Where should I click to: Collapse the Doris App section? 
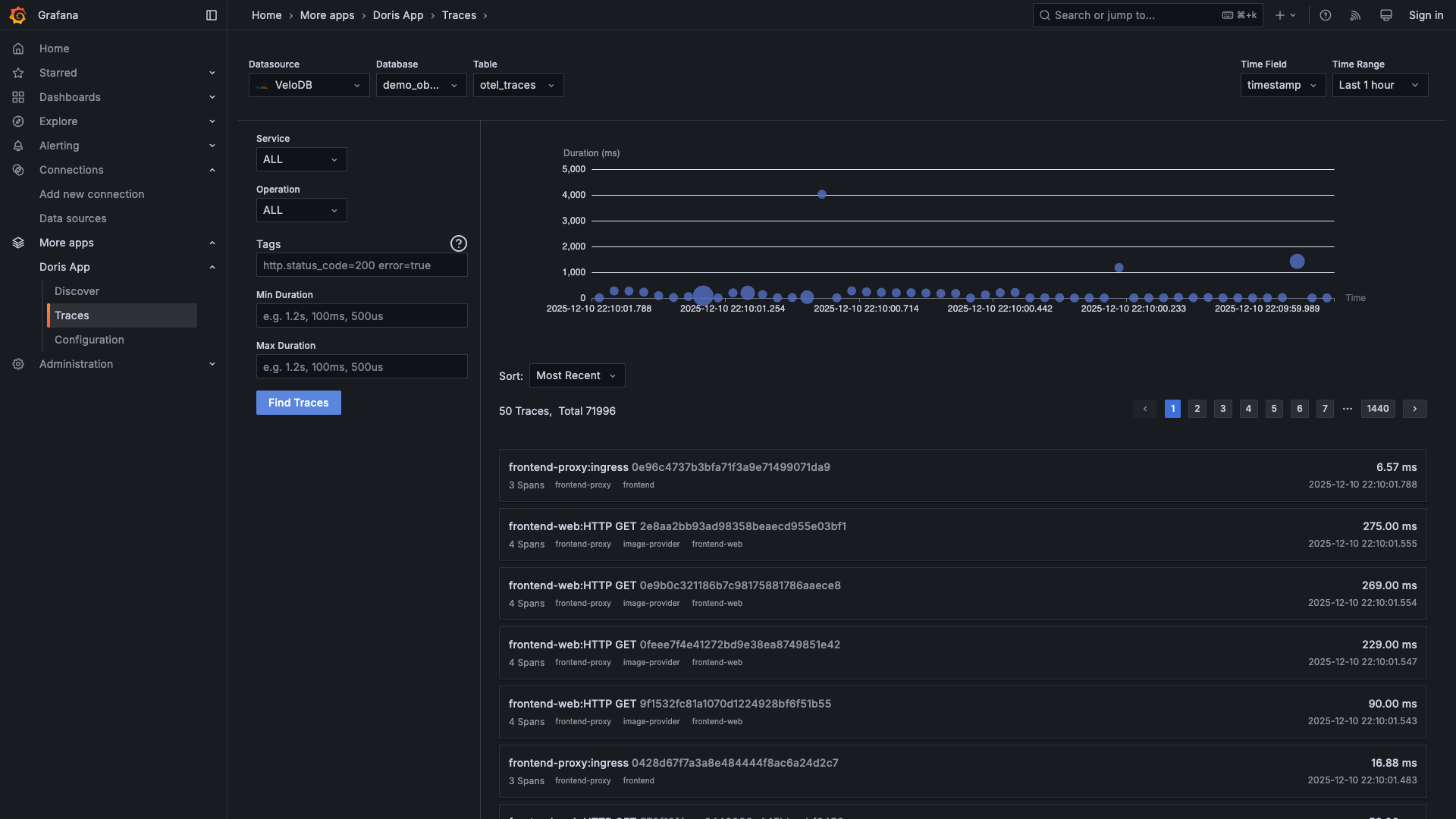point(212,267)
